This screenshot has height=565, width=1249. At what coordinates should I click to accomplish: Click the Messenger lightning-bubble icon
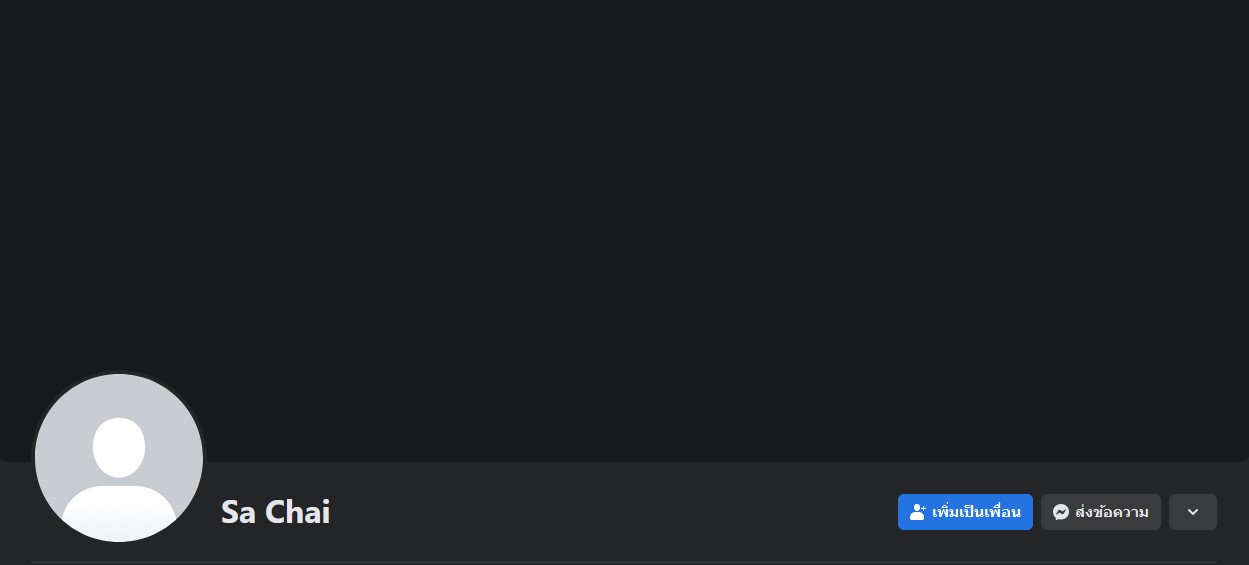coord(1061,512)
